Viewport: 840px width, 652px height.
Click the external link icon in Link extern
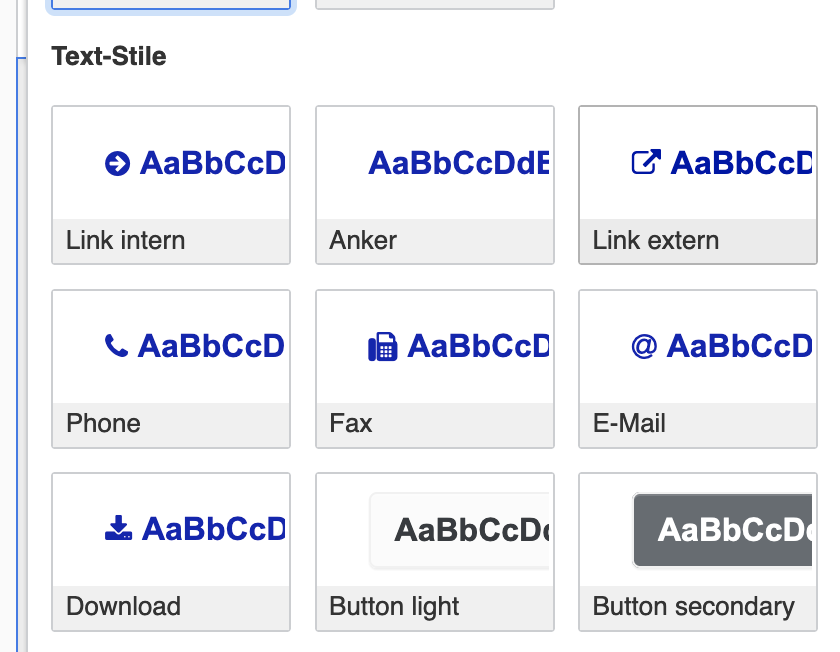click(646, 162)
